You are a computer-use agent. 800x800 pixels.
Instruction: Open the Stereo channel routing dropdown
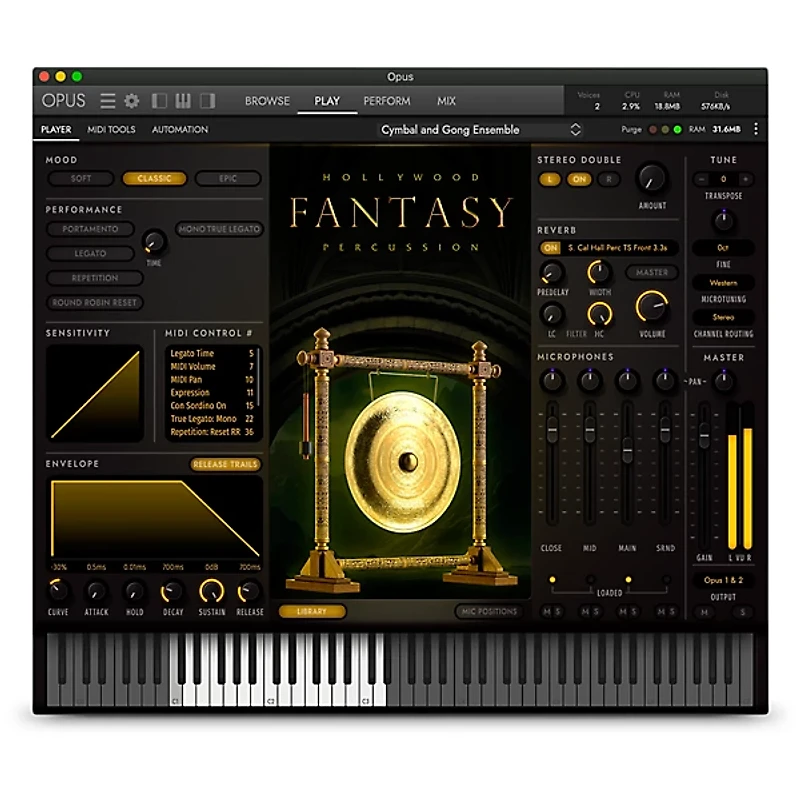click(x=723, y=317)
